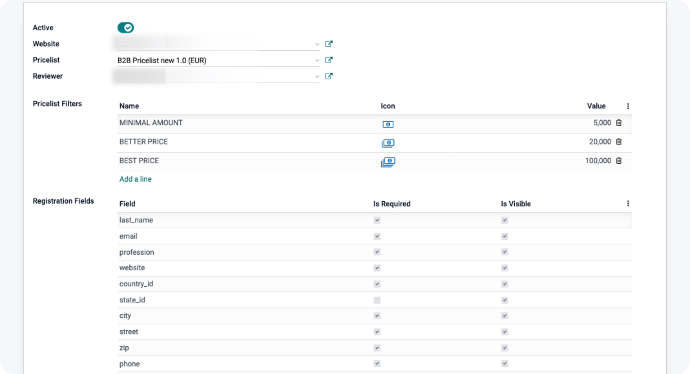Select the profession field row
Viewport: 690px width, 374px height.
coord(374,252)
